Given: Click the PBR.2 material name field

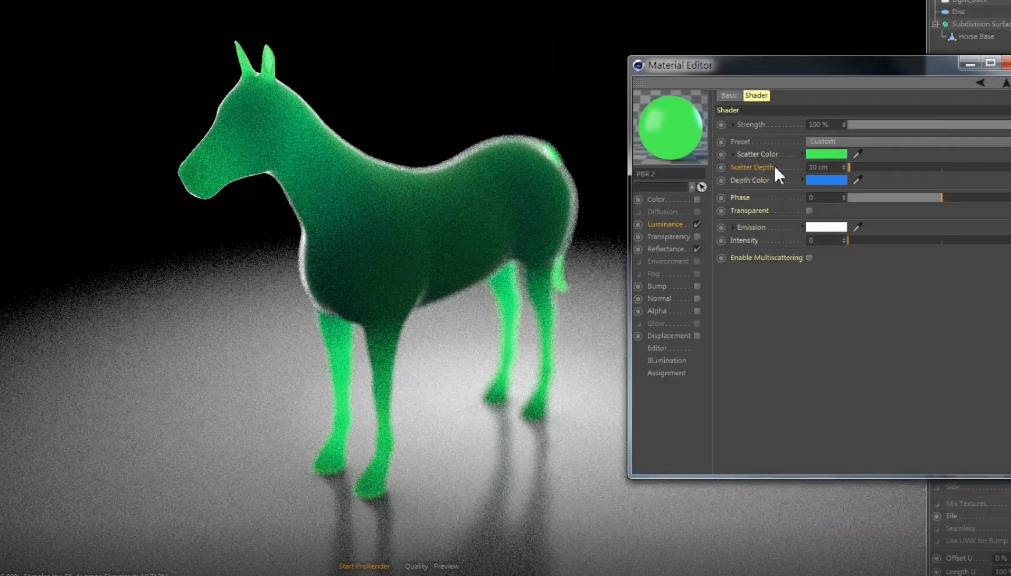Looking at the screenshot, I should click(671, 174).
